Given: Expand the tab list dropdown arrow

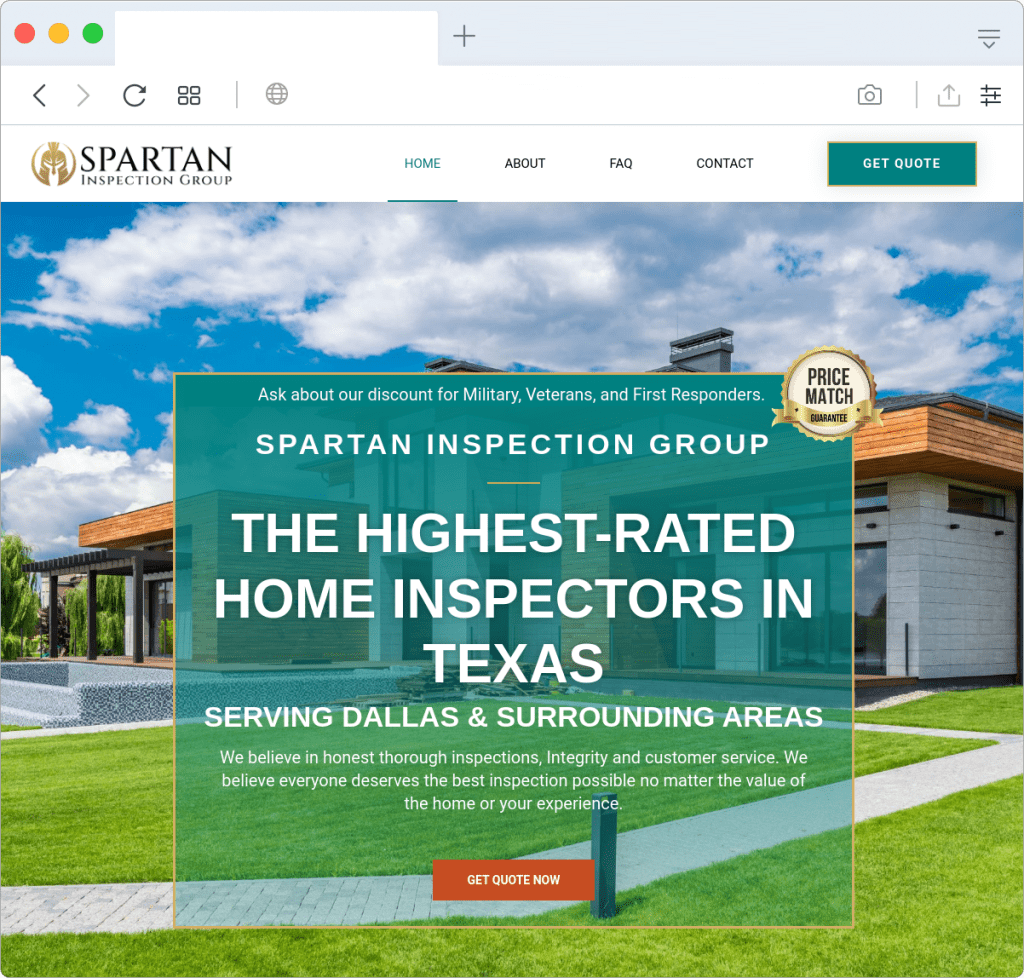Looking at the screenshot, I should (989, 39).
